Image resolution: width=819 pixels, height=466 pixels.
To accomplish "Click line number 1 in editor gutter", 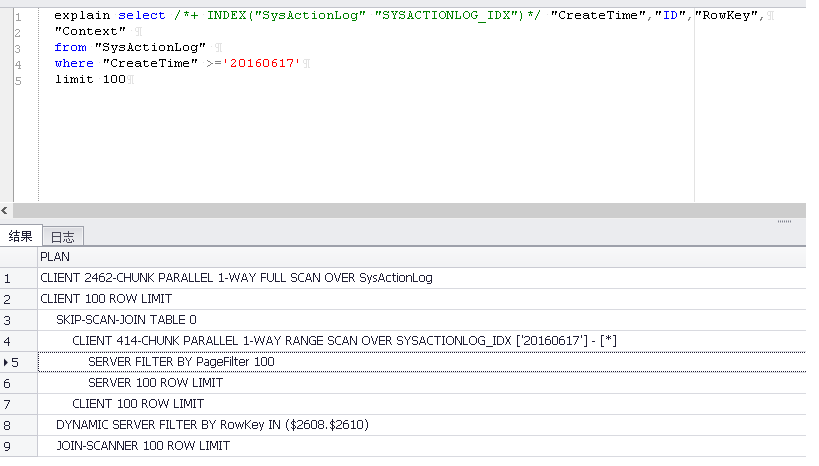I will pyautogui.click(x=17, y=15).
